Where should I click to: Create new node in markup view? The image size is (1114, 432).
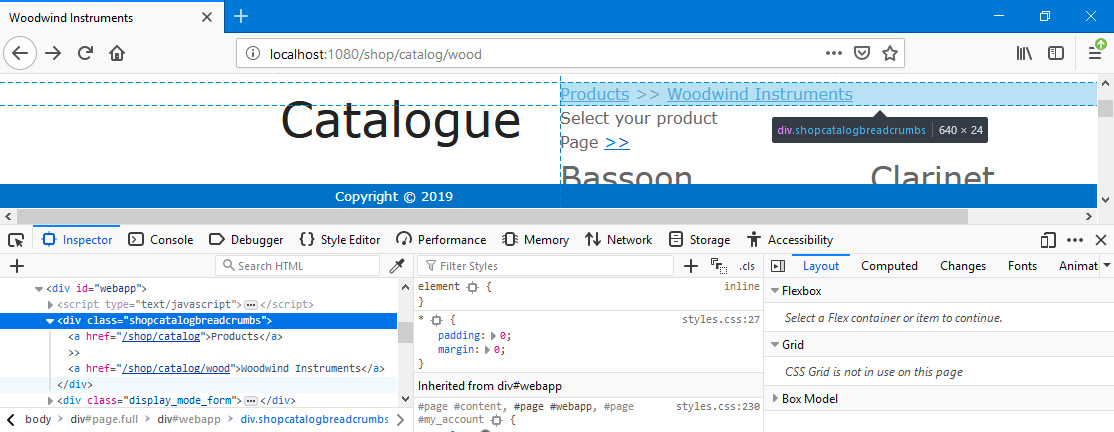pos(17,266)
